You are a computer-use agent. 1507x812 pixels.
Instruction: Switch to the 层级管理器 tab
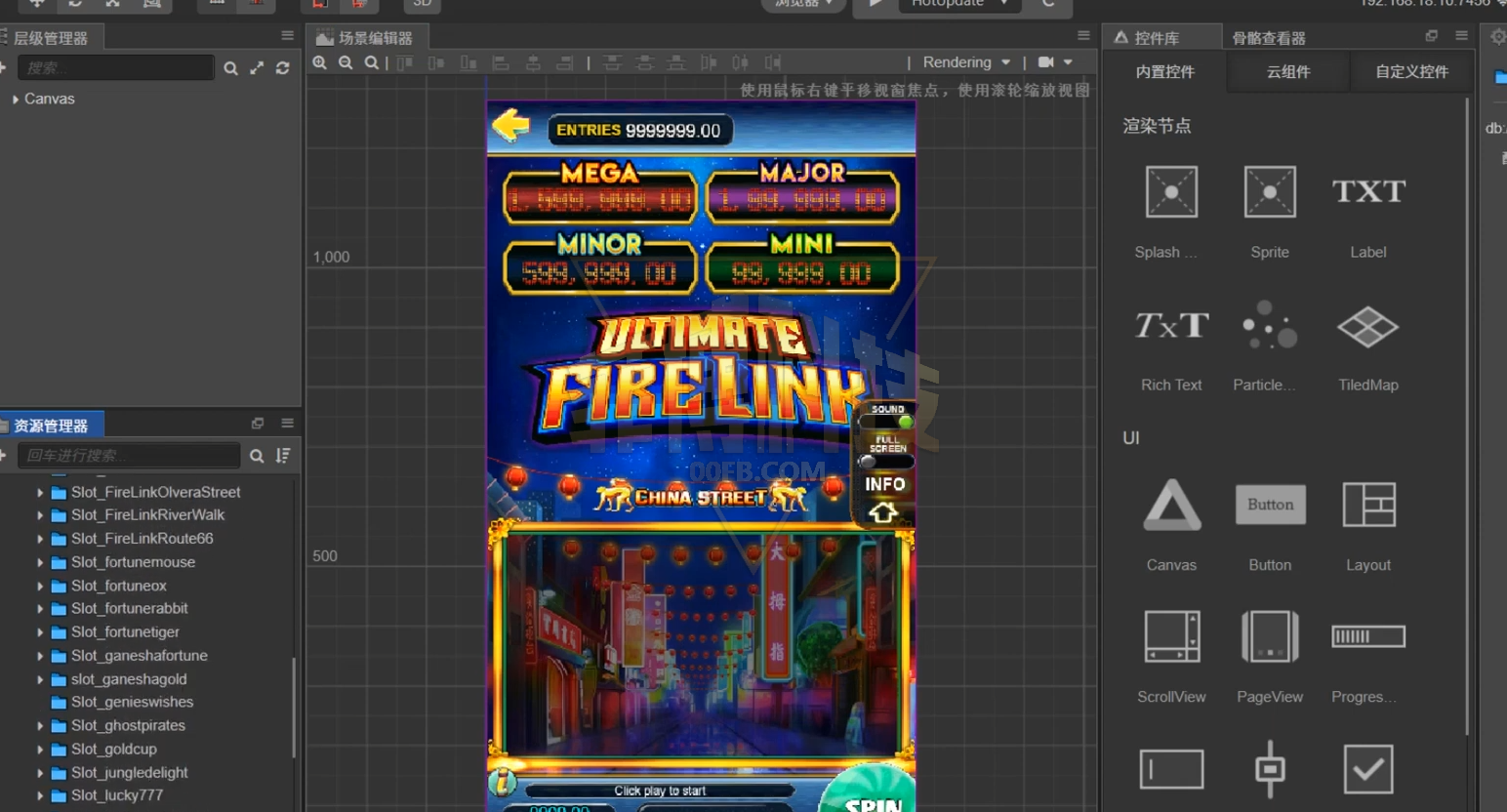point(51,38)
